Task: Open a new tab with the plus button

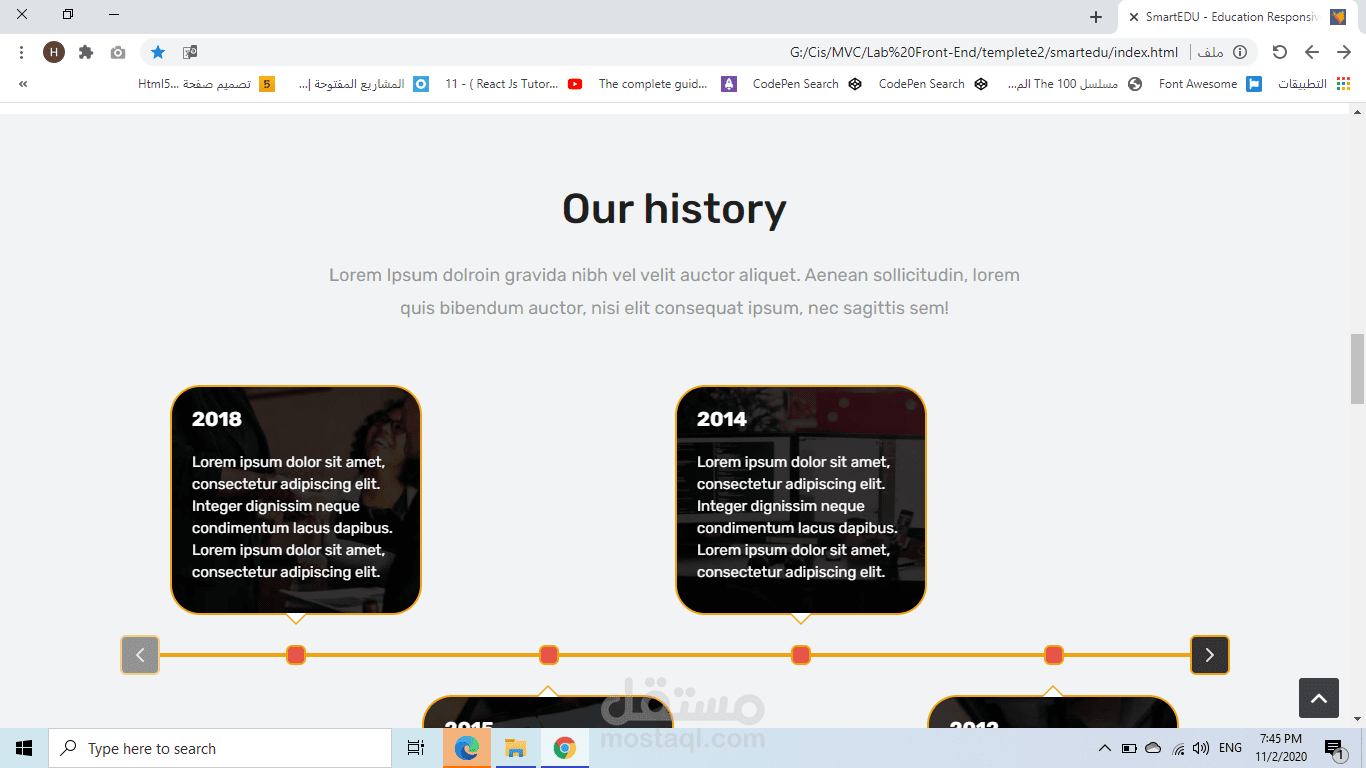Action: coord(1096,17)
